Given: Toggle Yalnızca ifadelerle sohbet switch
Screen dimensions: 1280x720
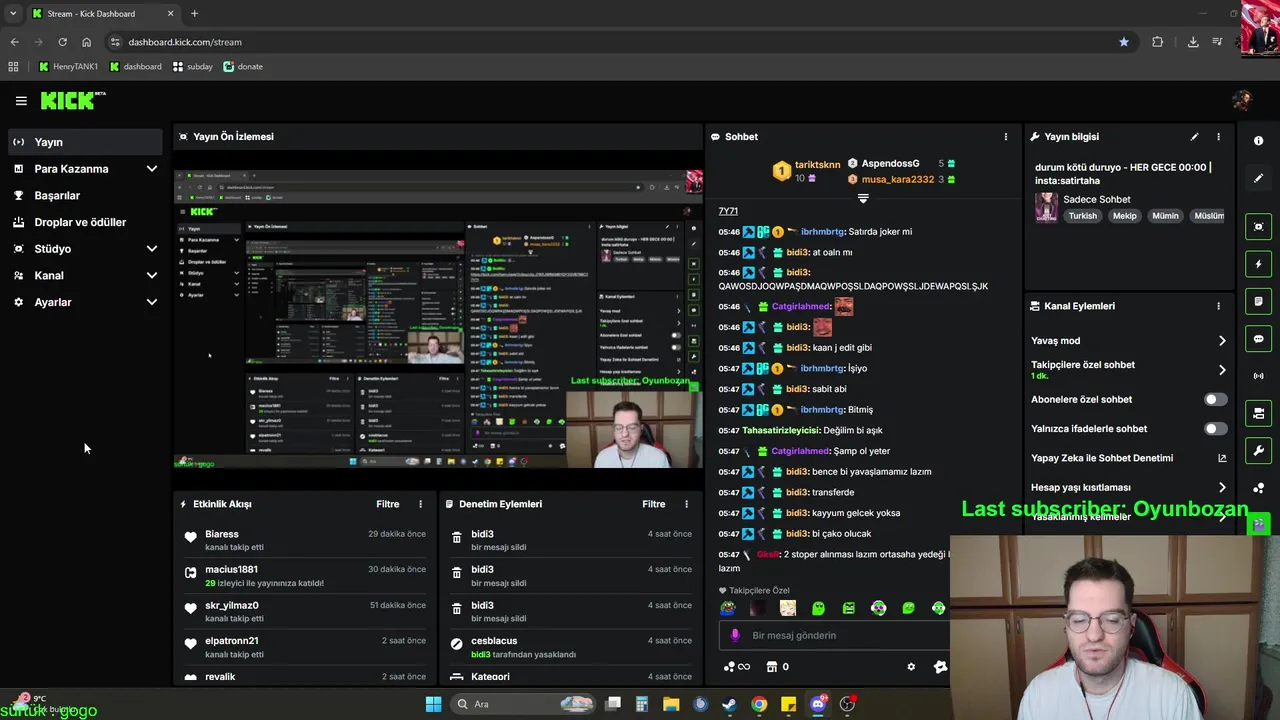Looking at the screenshot, I should point(1215,429).
